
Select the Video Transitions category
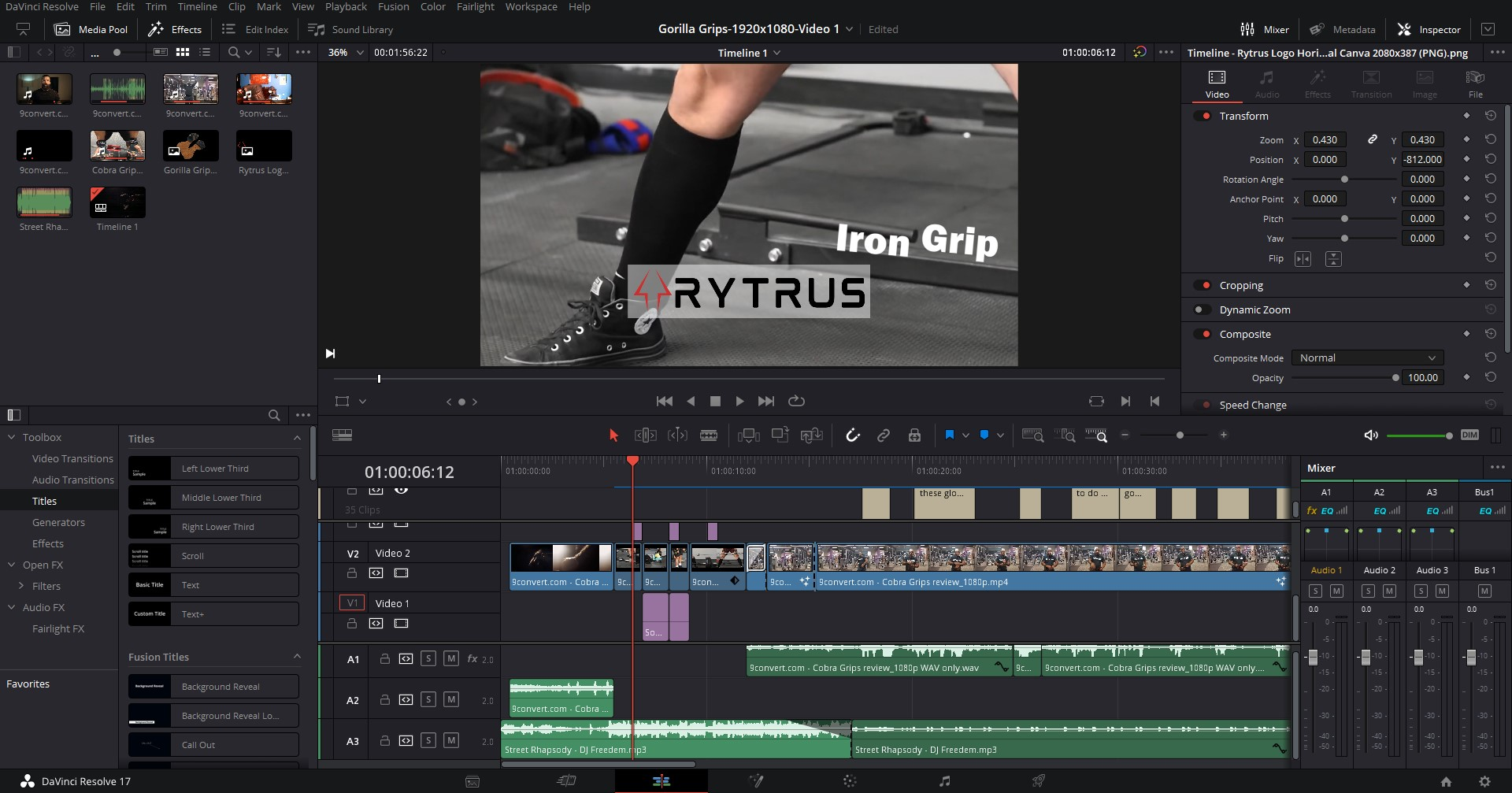point(72,458)
